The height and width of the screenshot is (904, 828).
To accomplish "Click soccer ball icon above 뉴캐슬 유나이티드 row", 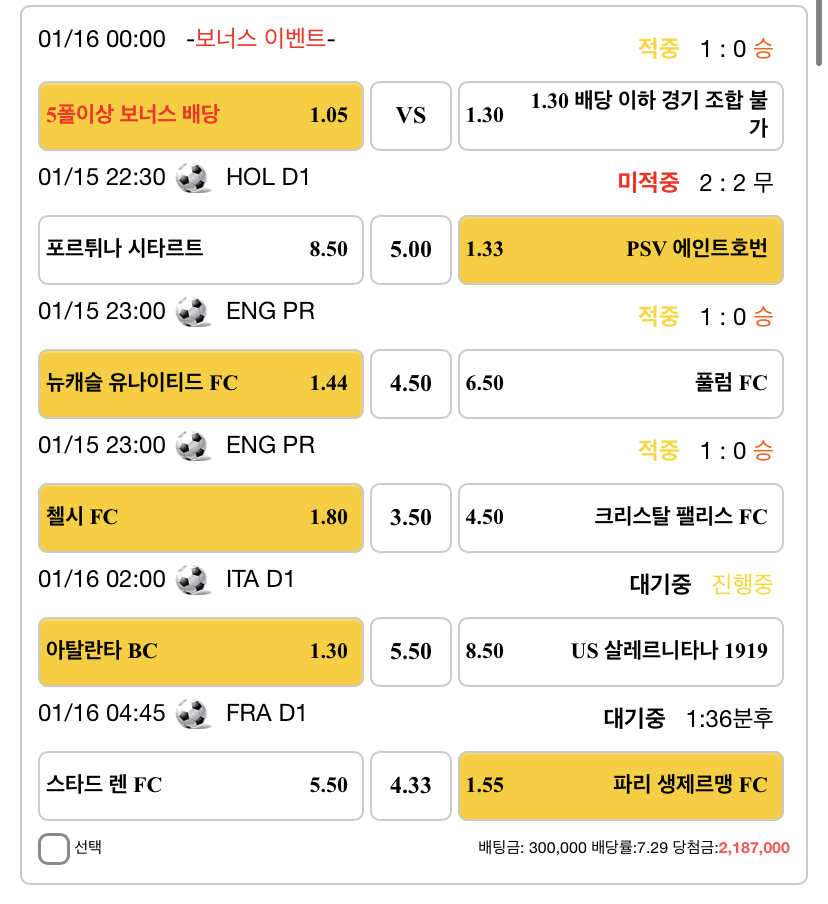I will point(193,312).
